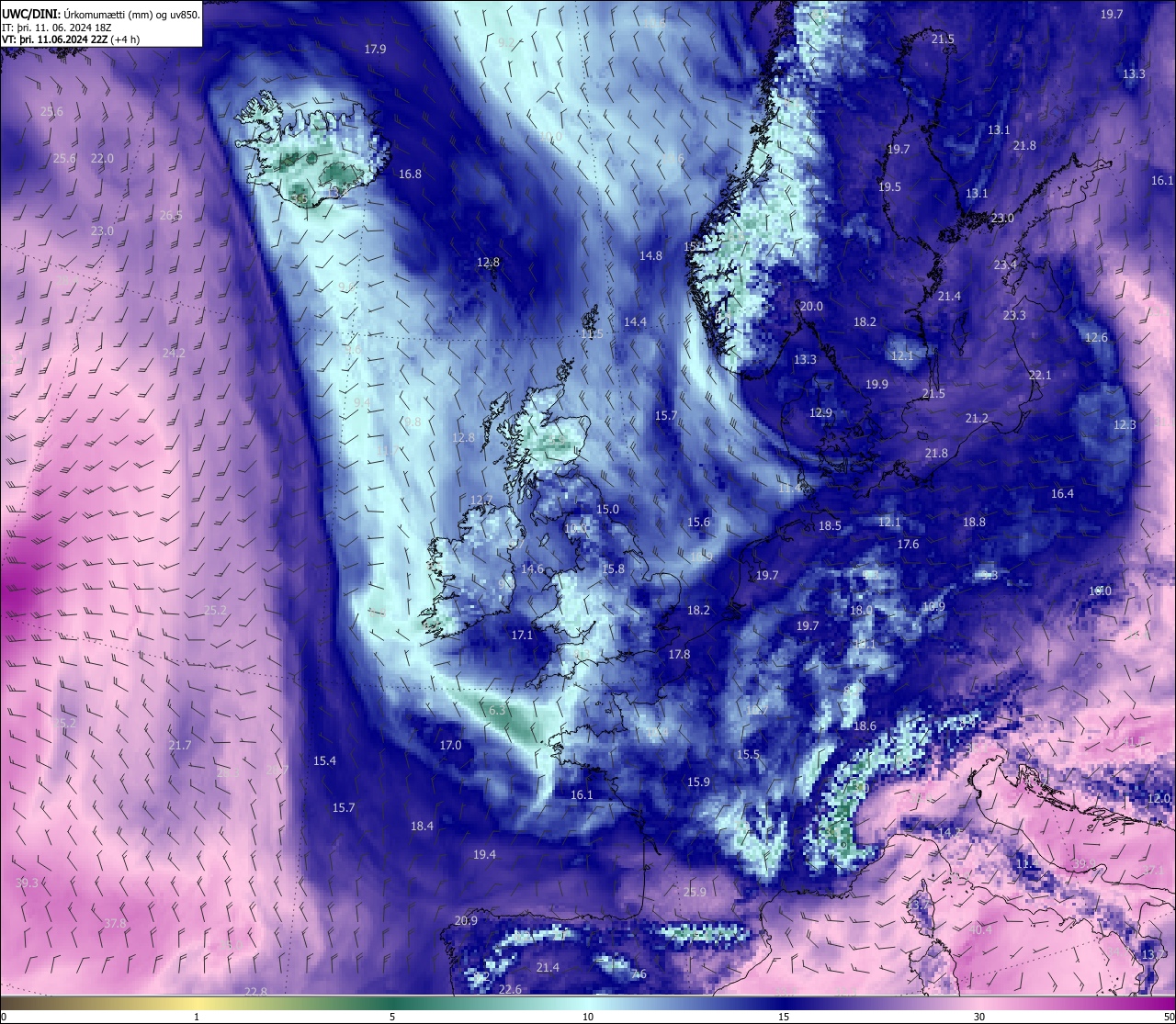Click the value 17.0 on the map
The width and height of the screenshot is (1176, 1024).
click(450, 746)
